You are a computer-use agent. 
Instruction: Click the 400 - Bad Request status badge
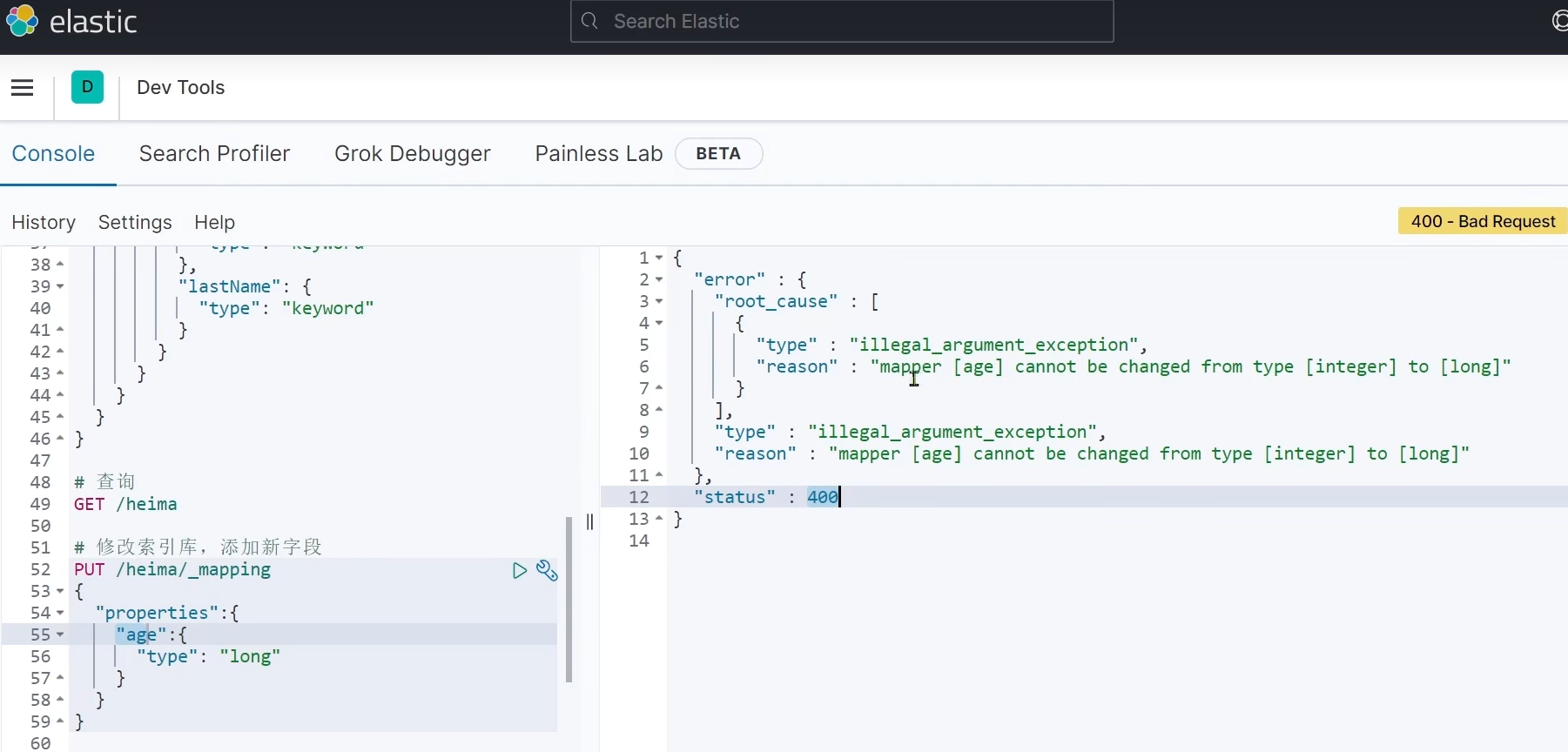(x=1484, y=221)
